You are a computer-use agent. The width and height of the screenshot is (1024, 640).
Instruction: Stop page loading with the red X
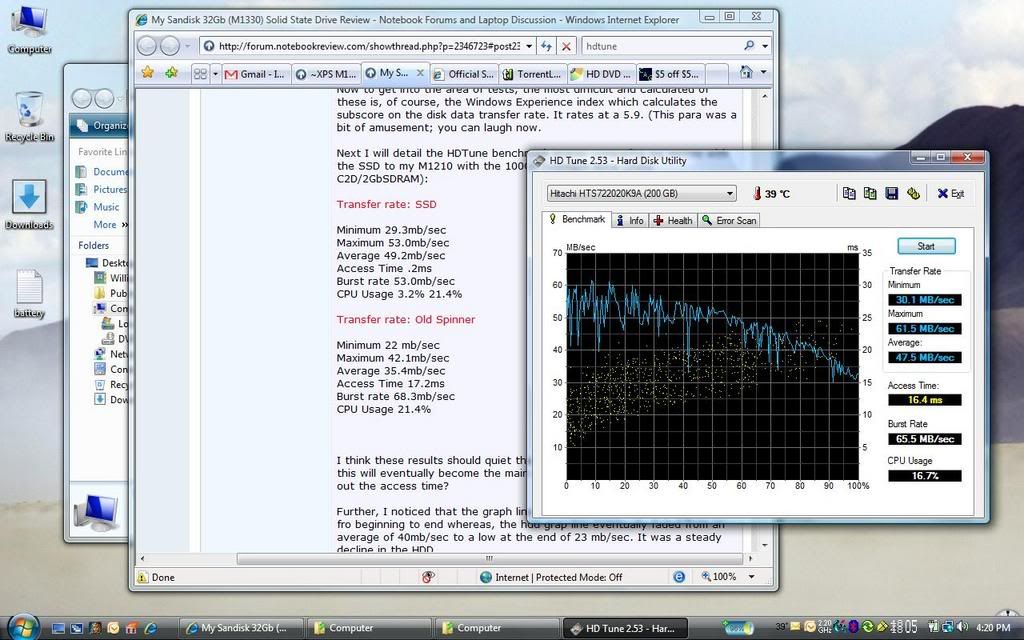point(566,46)
